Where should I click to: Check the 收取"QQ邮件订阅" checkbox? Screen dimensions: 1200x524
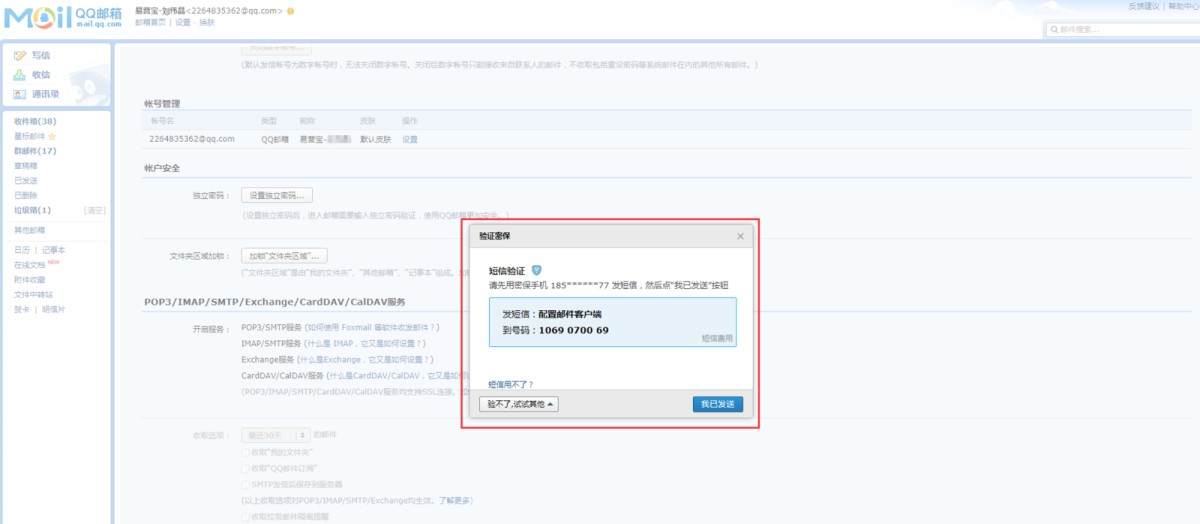point(246,468)
